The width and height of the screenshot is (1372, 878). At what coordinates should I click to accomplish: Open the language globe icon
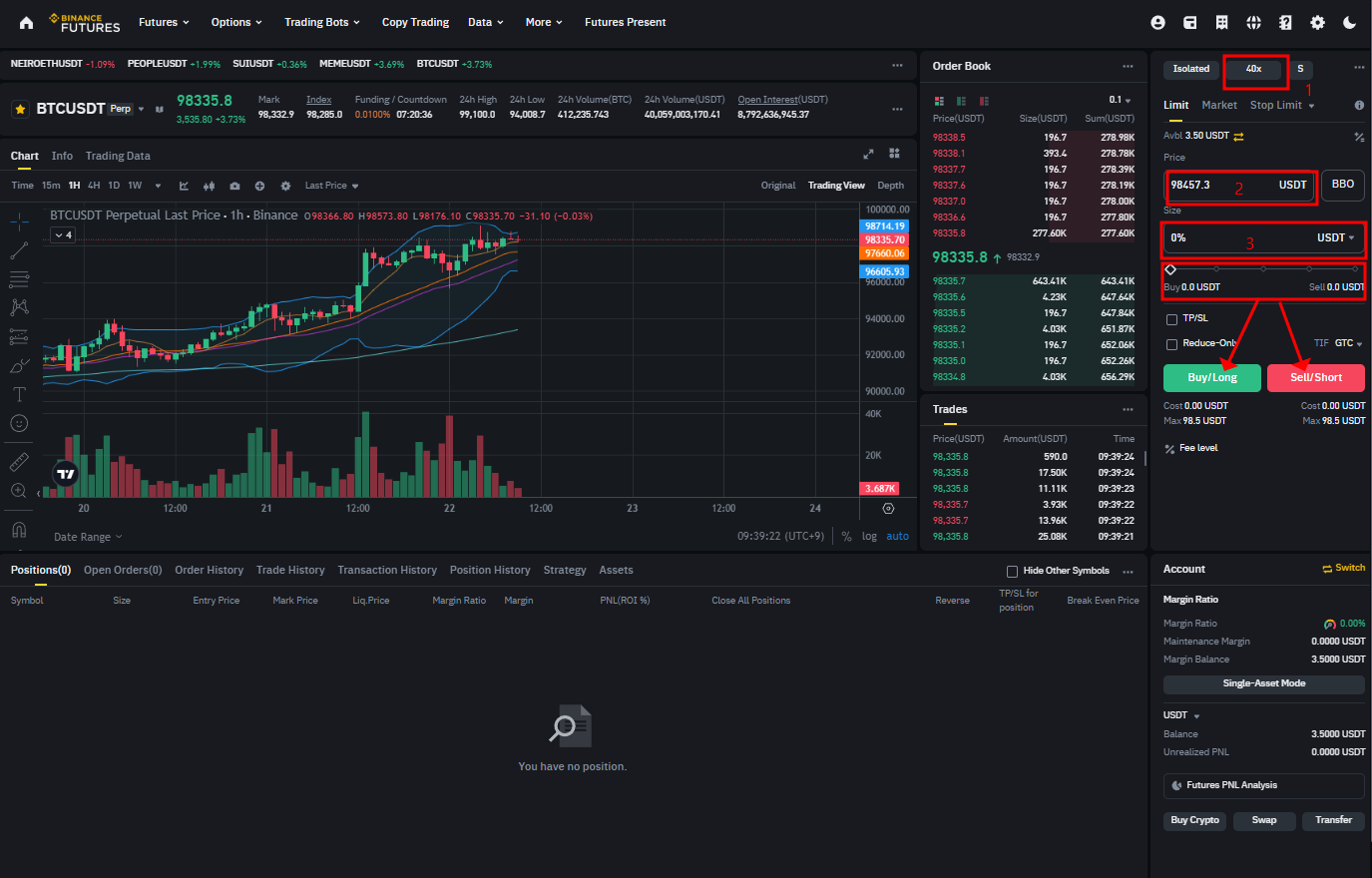(1253, 22)
